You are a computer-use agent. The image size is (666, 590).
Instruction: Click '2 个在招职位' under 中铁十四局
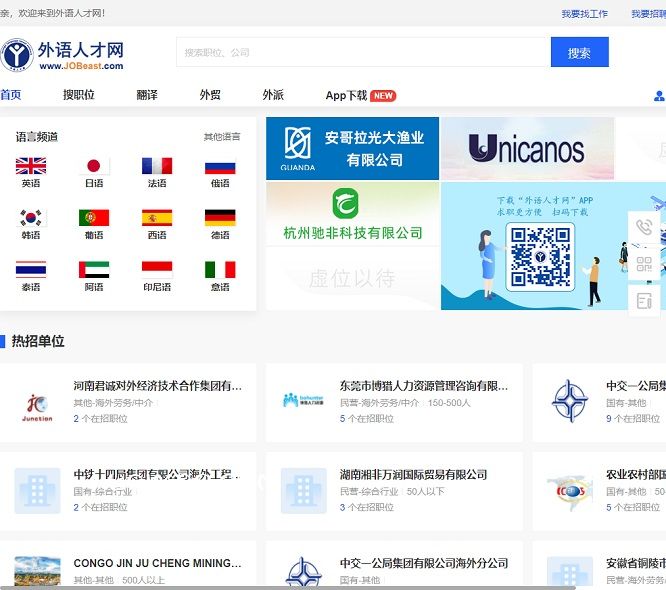100,507
